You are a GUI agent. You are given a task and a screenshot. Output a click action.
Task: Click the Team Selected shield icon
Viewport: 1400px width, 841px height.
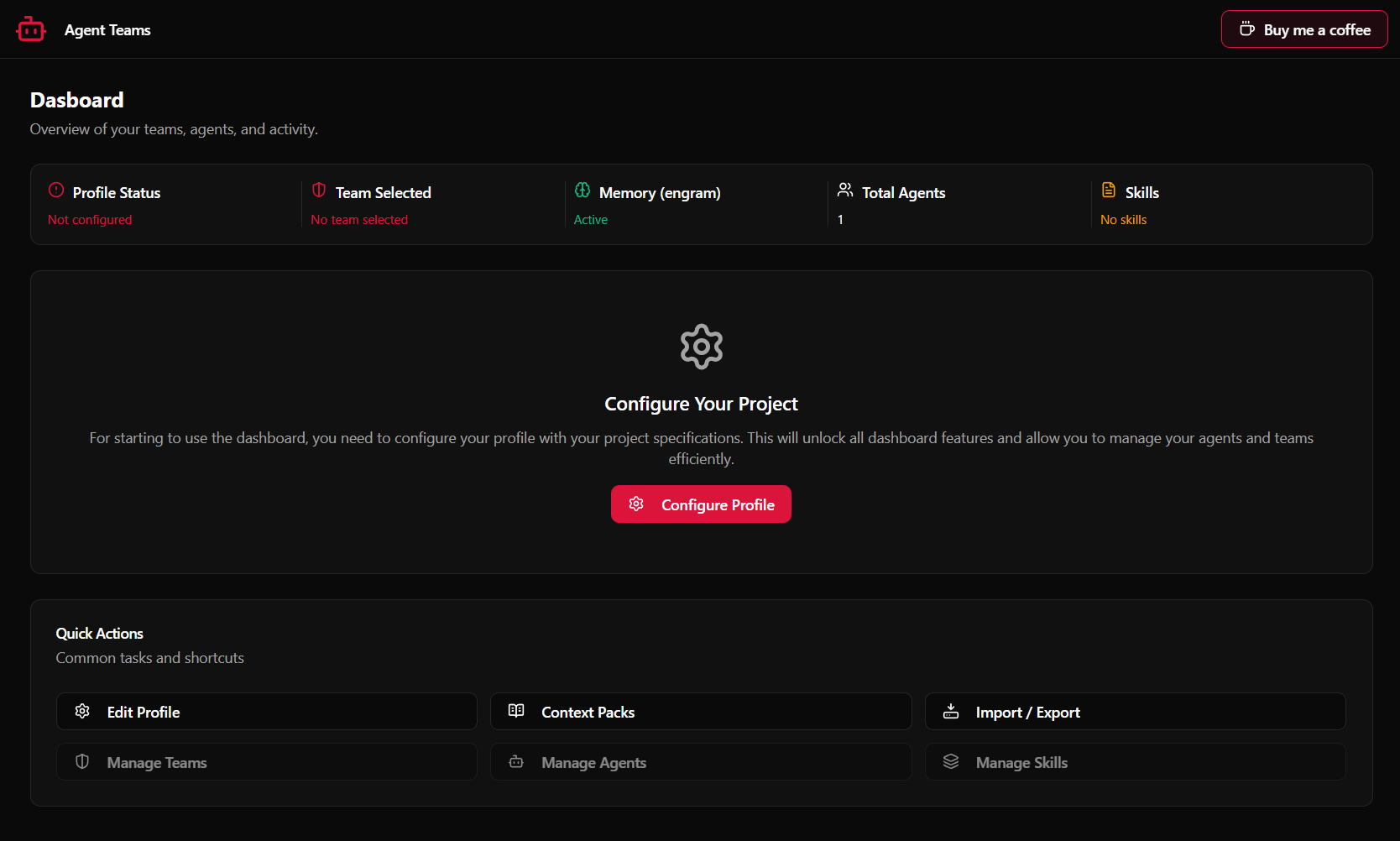click(x=319, y=191)
